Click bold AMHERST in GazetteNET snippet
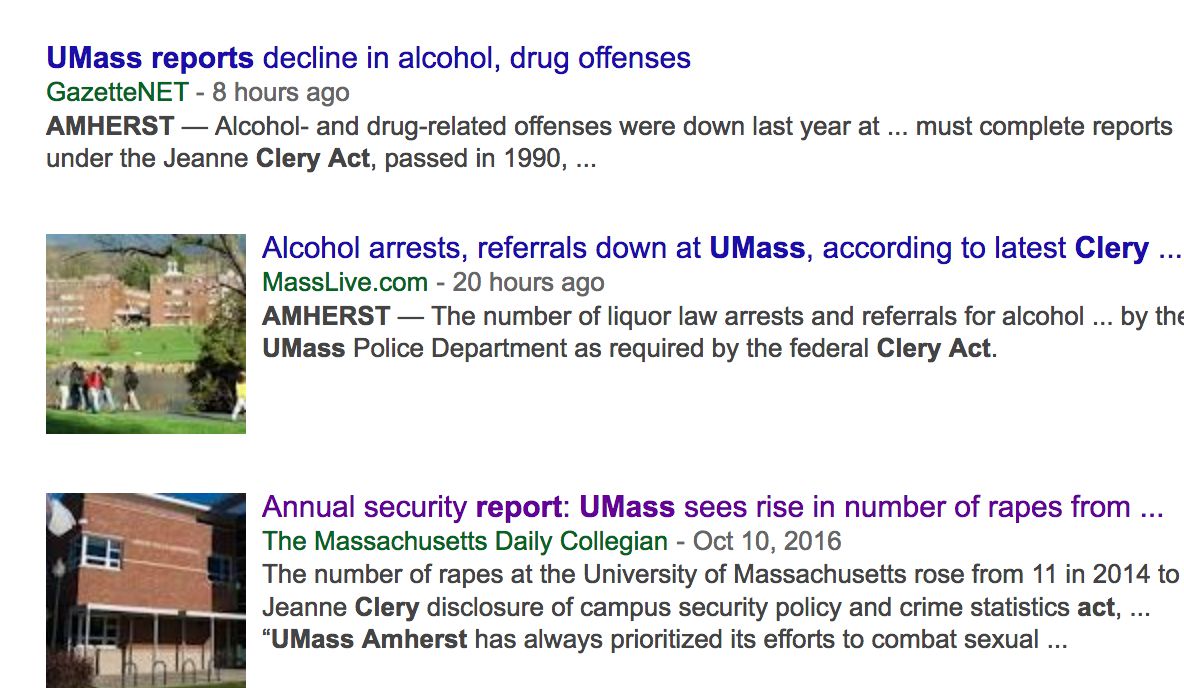Viewport: 1184px width, 688px height. (x=110, y=126)
